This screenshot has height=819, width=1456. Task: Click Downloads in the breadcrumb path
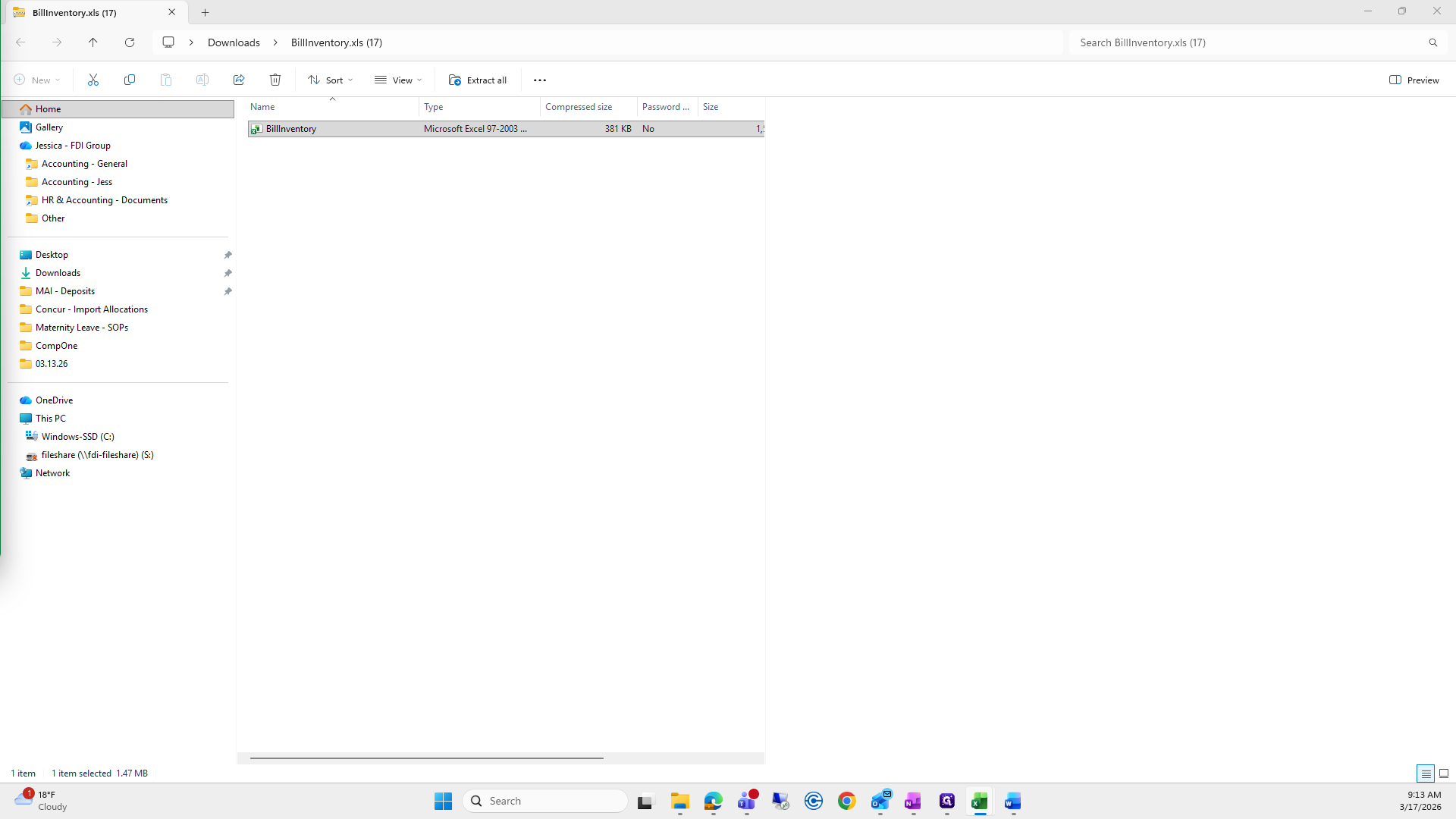[x=234, y=42]
